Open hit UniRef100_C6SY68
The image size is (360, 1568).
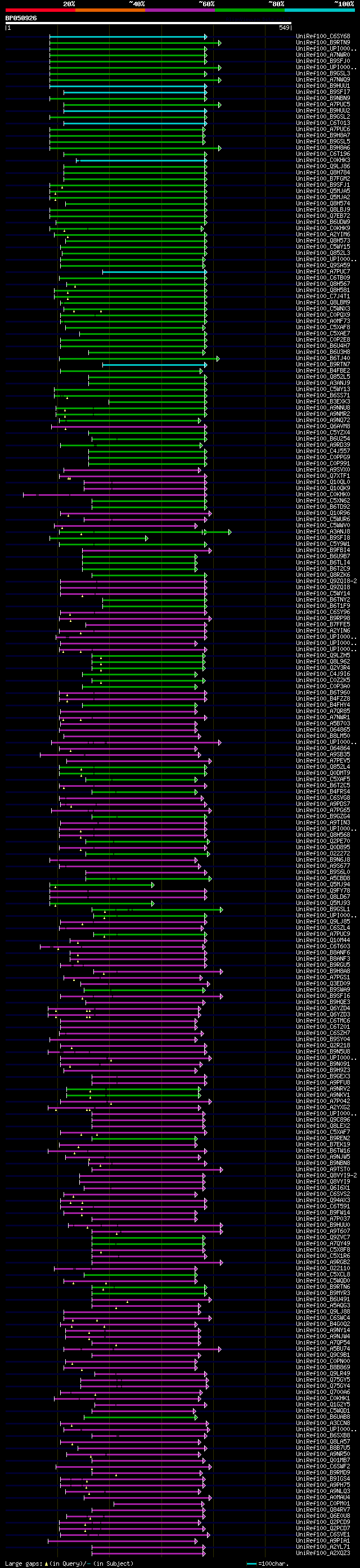[x=323, y=37]
